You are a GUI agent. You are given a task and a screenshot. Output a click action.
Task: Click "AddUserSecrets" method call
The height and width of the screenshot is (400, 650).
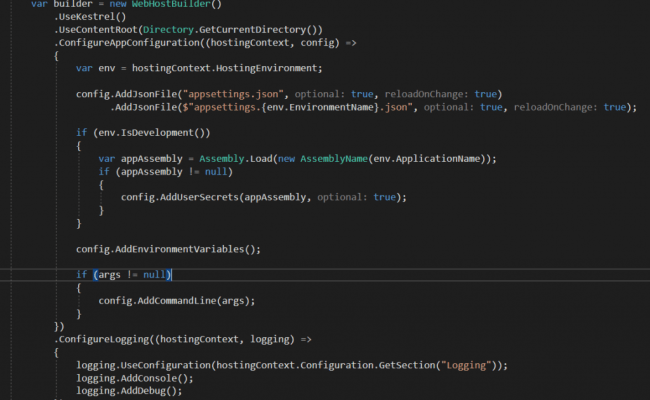click(x=199, y=197)
